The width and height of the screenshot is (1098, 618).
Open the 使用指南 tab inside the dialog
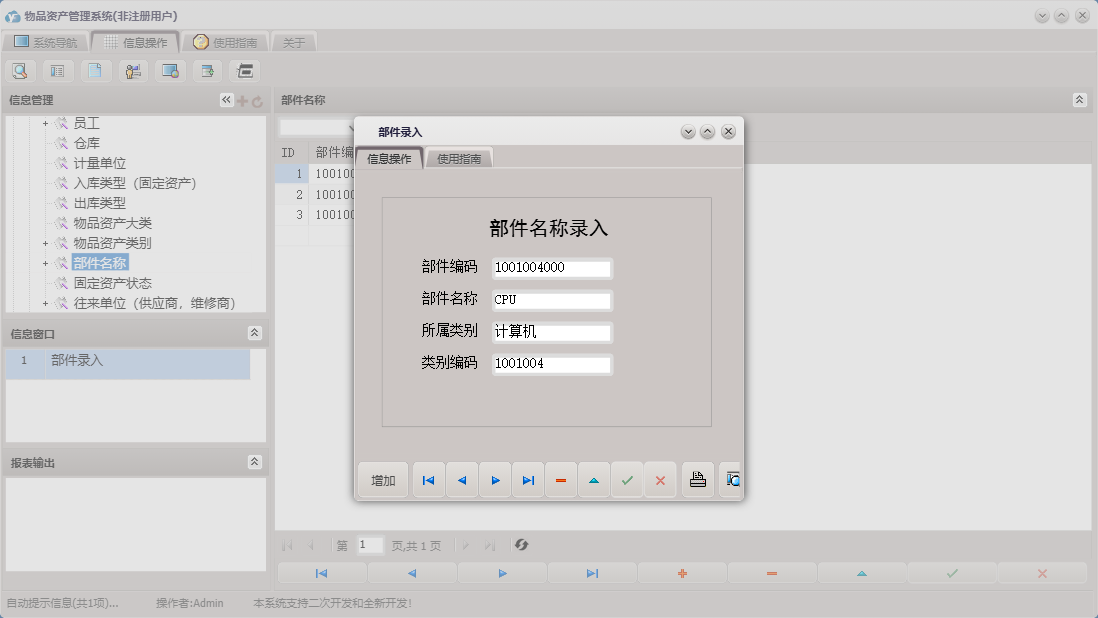(459, 157)
